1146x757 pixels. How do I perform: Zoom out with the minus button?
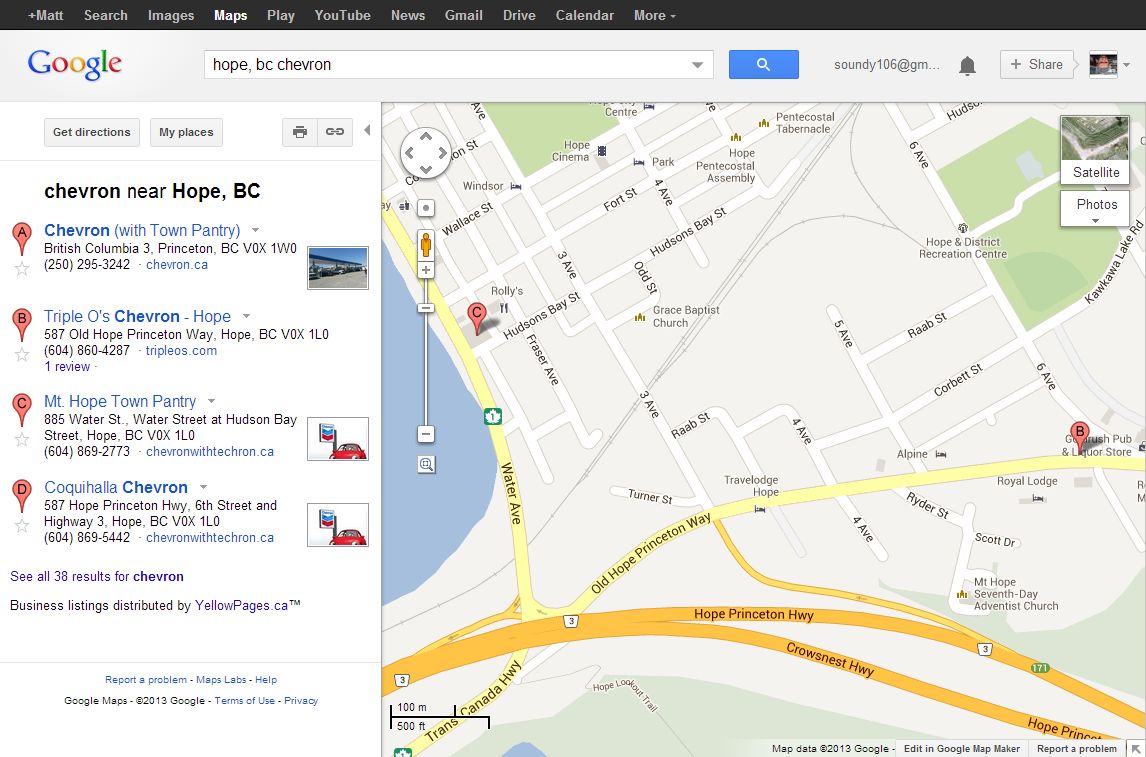tap(426, 434)
